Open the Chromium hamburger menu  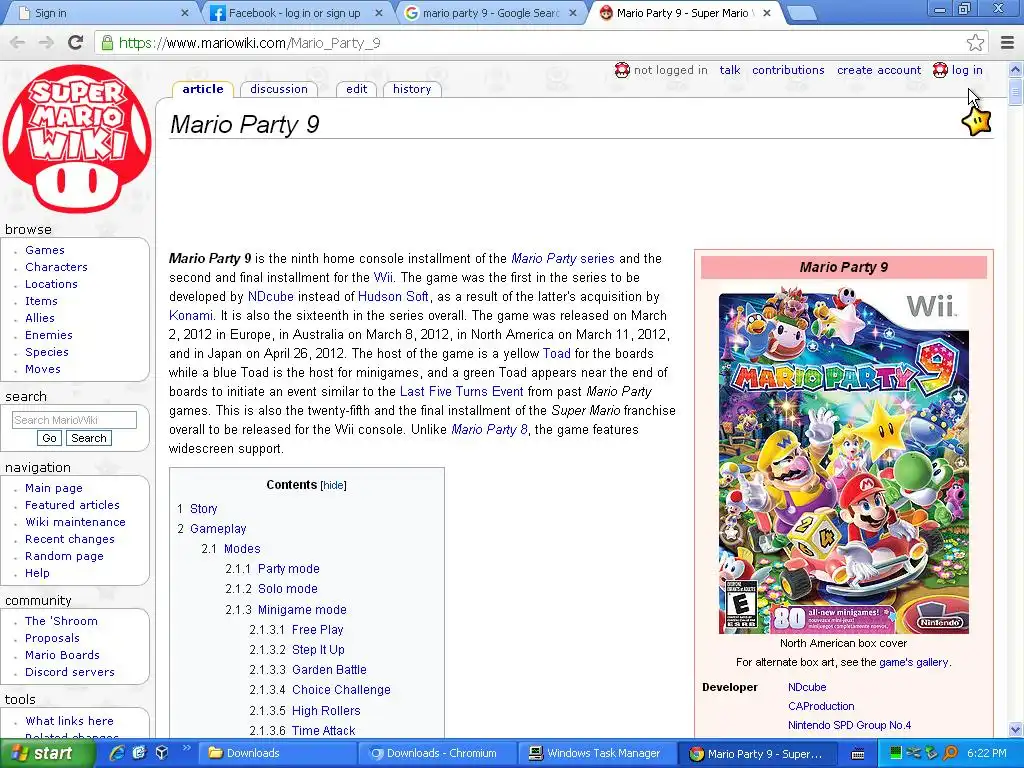coord(1007,43)
